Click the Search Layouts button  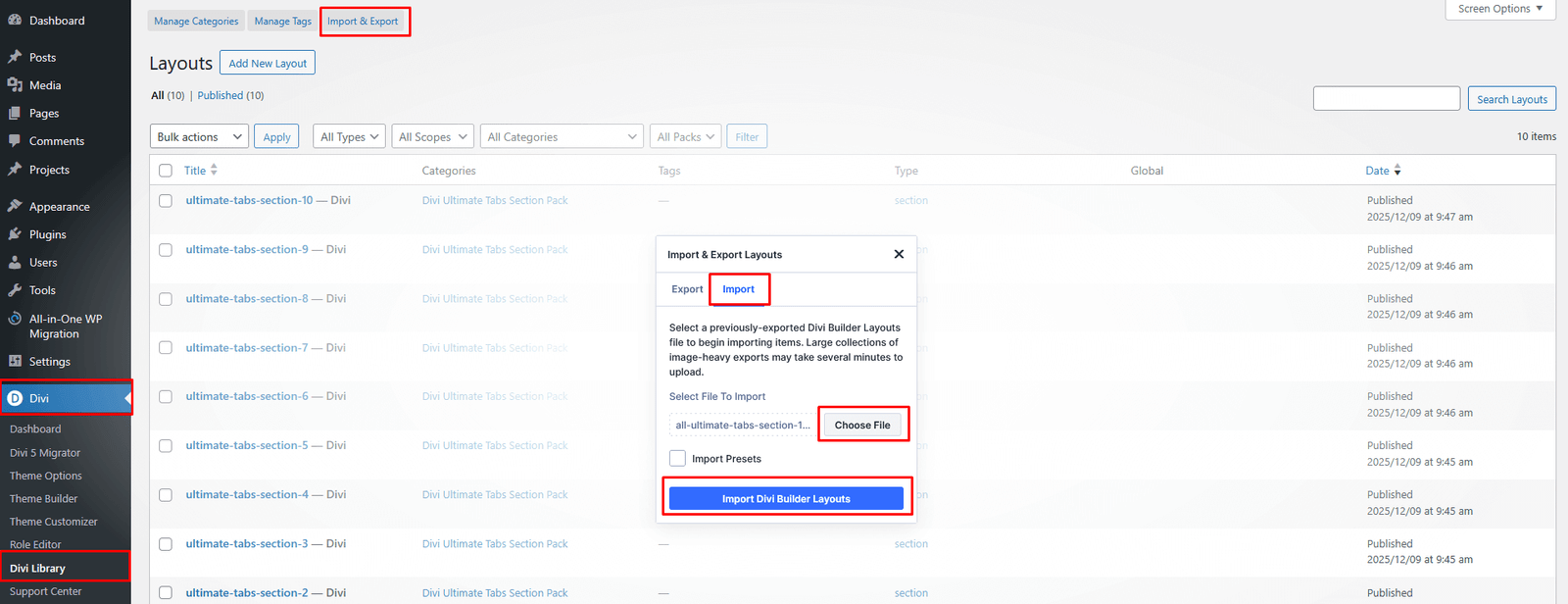click(x=1512, y=99)
